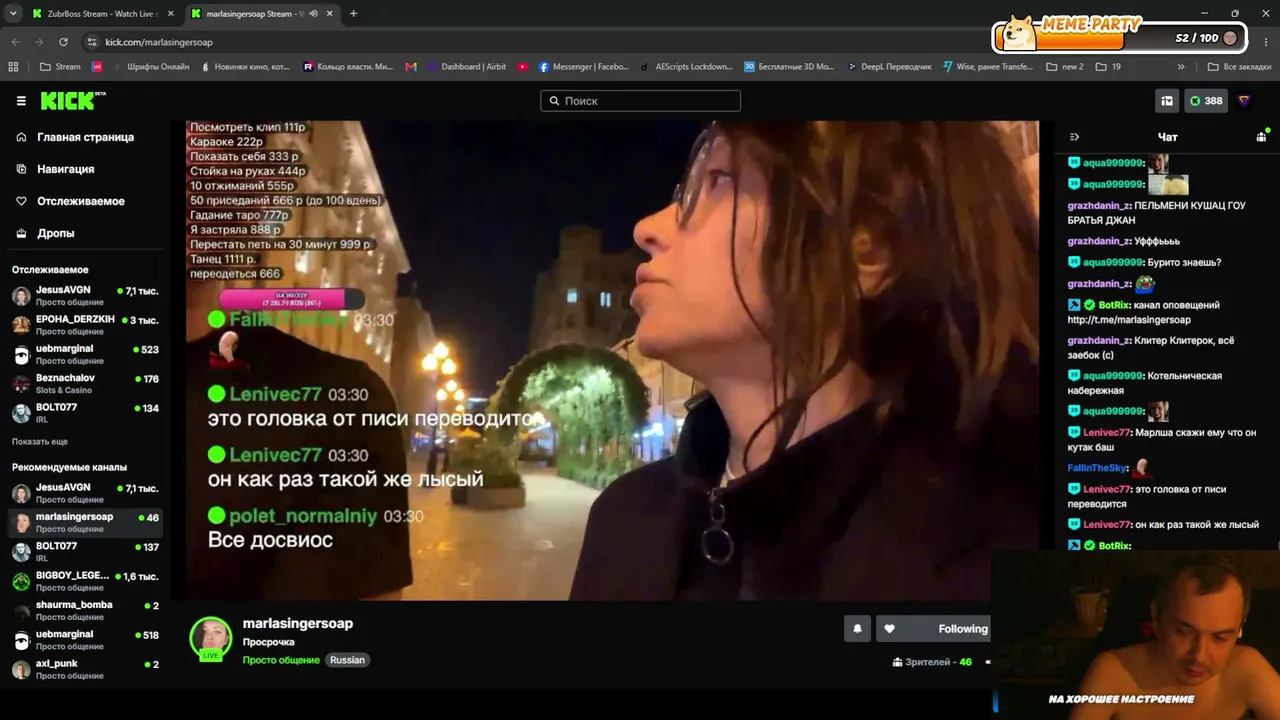Reload the page
The width and height of the screenshot is (1280, 720).
tap(63, 42)
